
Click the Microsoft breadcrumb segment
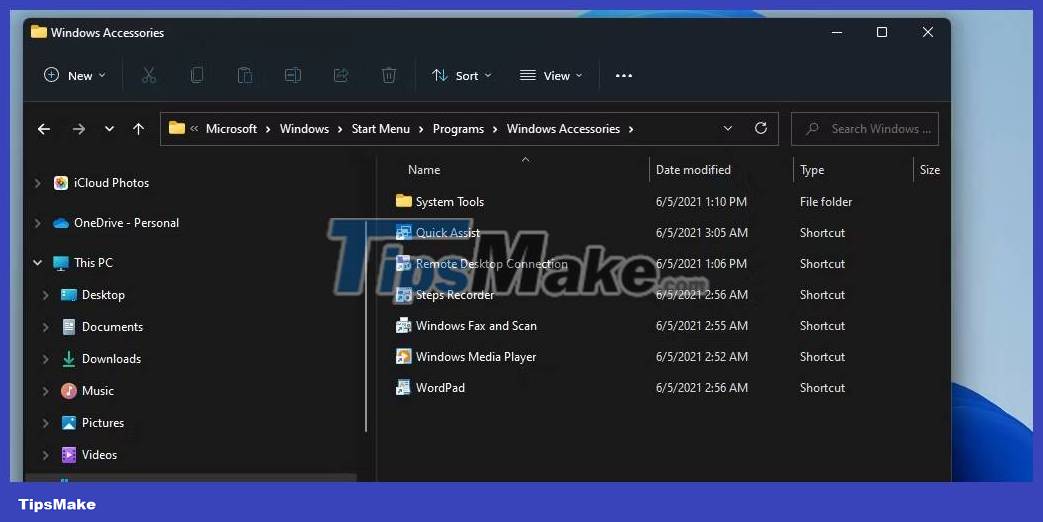point(231,129)
